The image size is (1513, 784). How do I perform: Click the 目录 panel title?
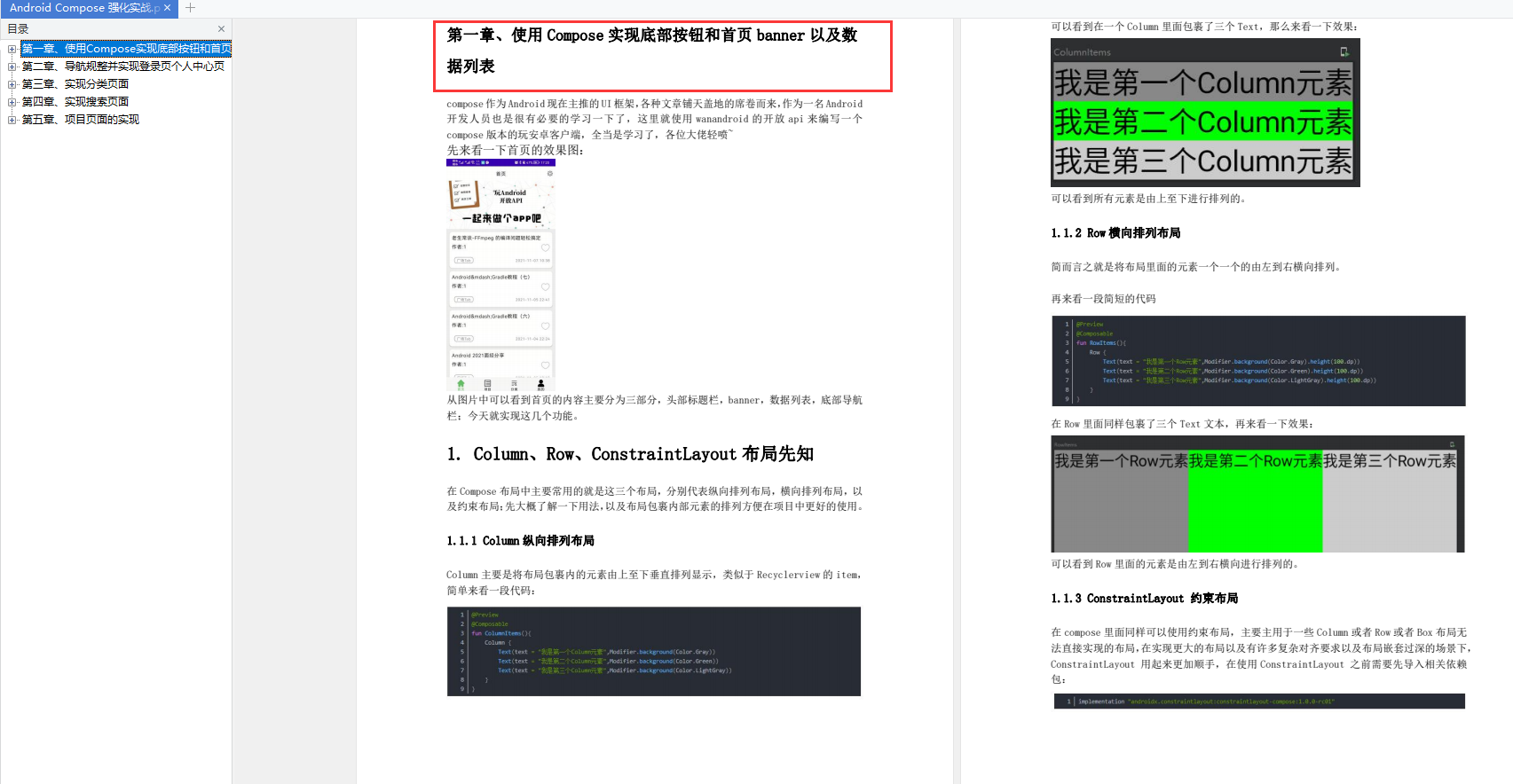pyautogui.click(x=19, y=29)
